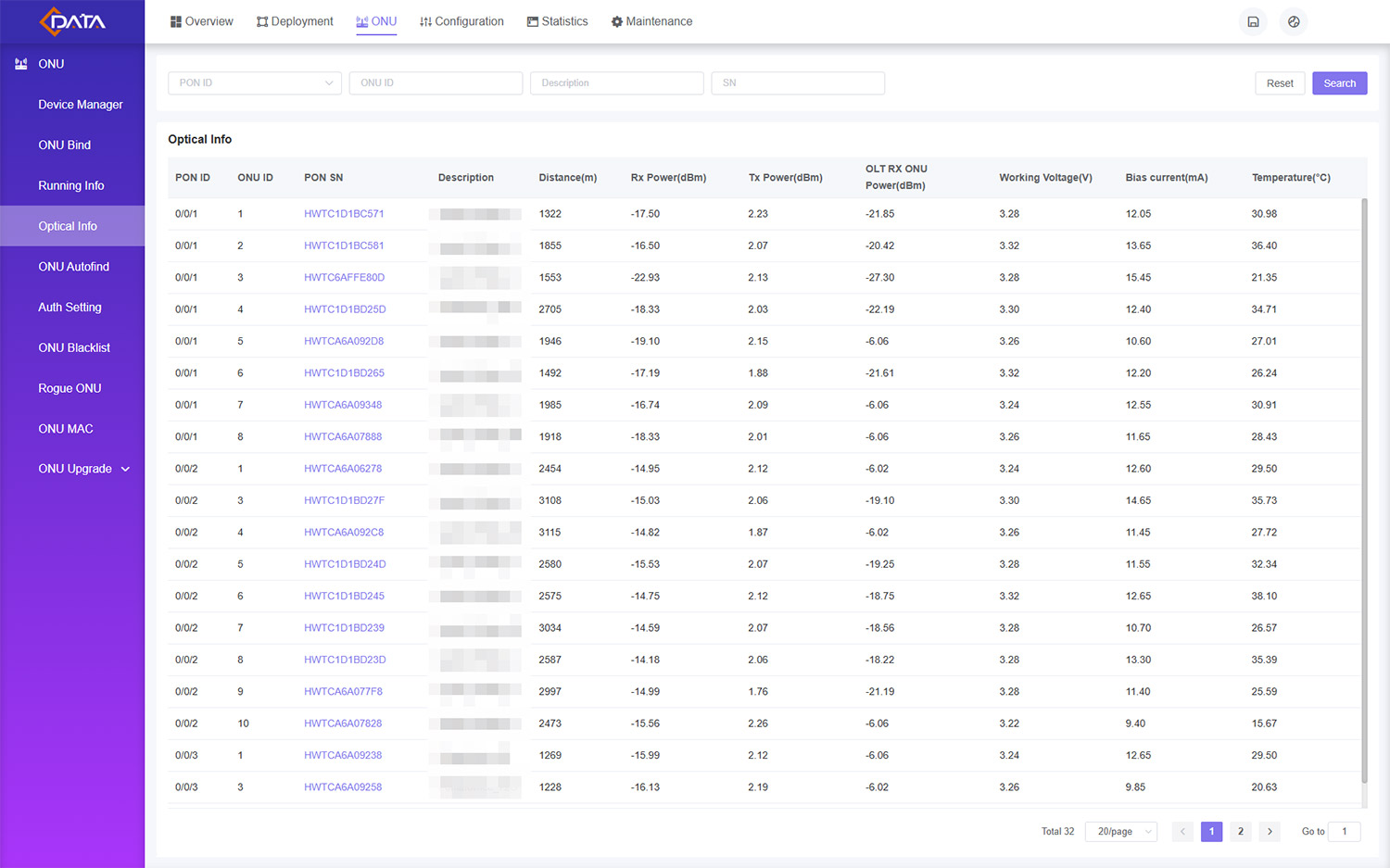1390x868 pixels.
Task: Click the C-DATA logo
Action: 72,21
